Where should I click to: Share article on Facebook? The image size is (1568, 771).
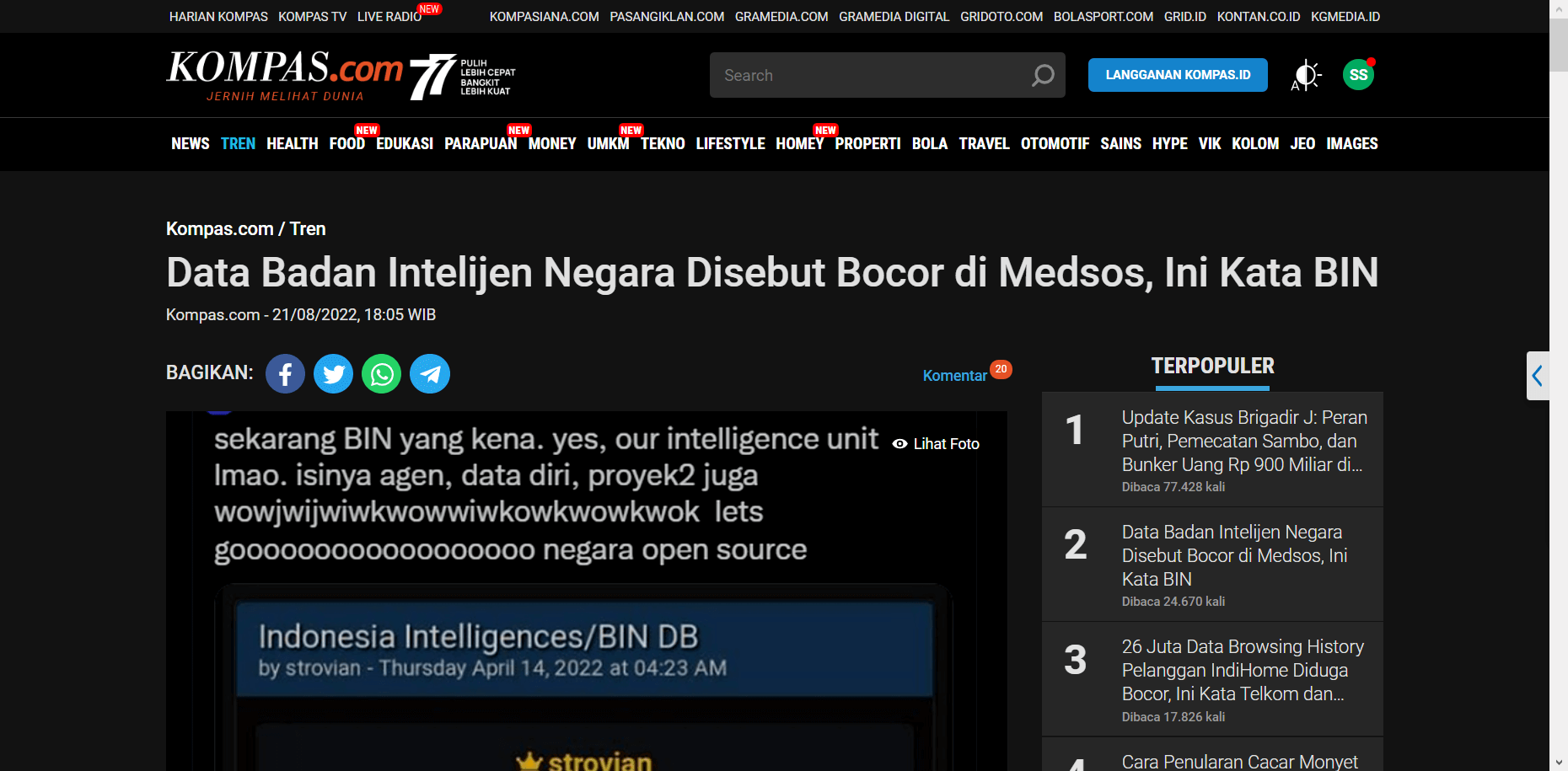click(285, 373)
